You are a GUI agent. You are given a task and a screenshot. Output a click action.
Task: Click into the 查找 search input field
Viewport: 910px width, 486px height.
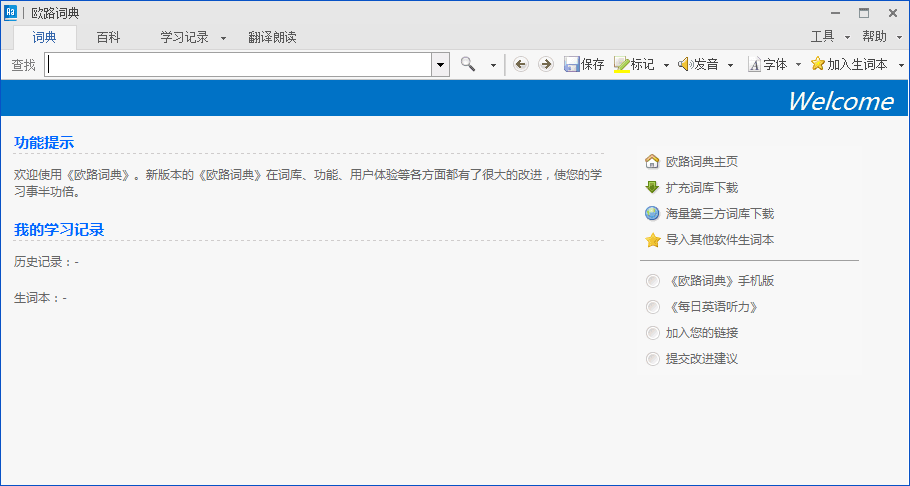tap(238, 64)
